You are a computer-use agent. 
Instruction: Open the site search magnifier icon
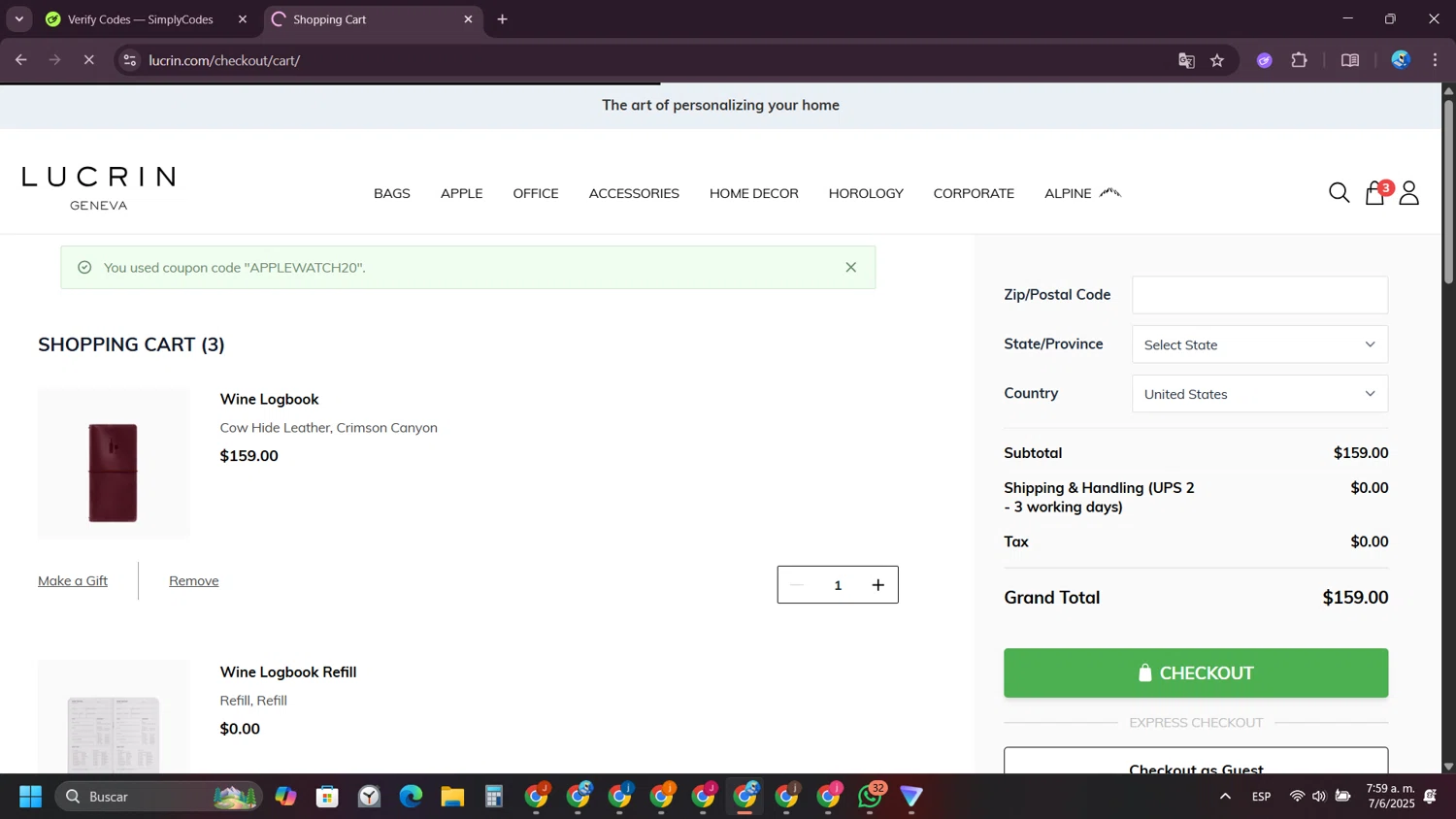click(1339, 193)
